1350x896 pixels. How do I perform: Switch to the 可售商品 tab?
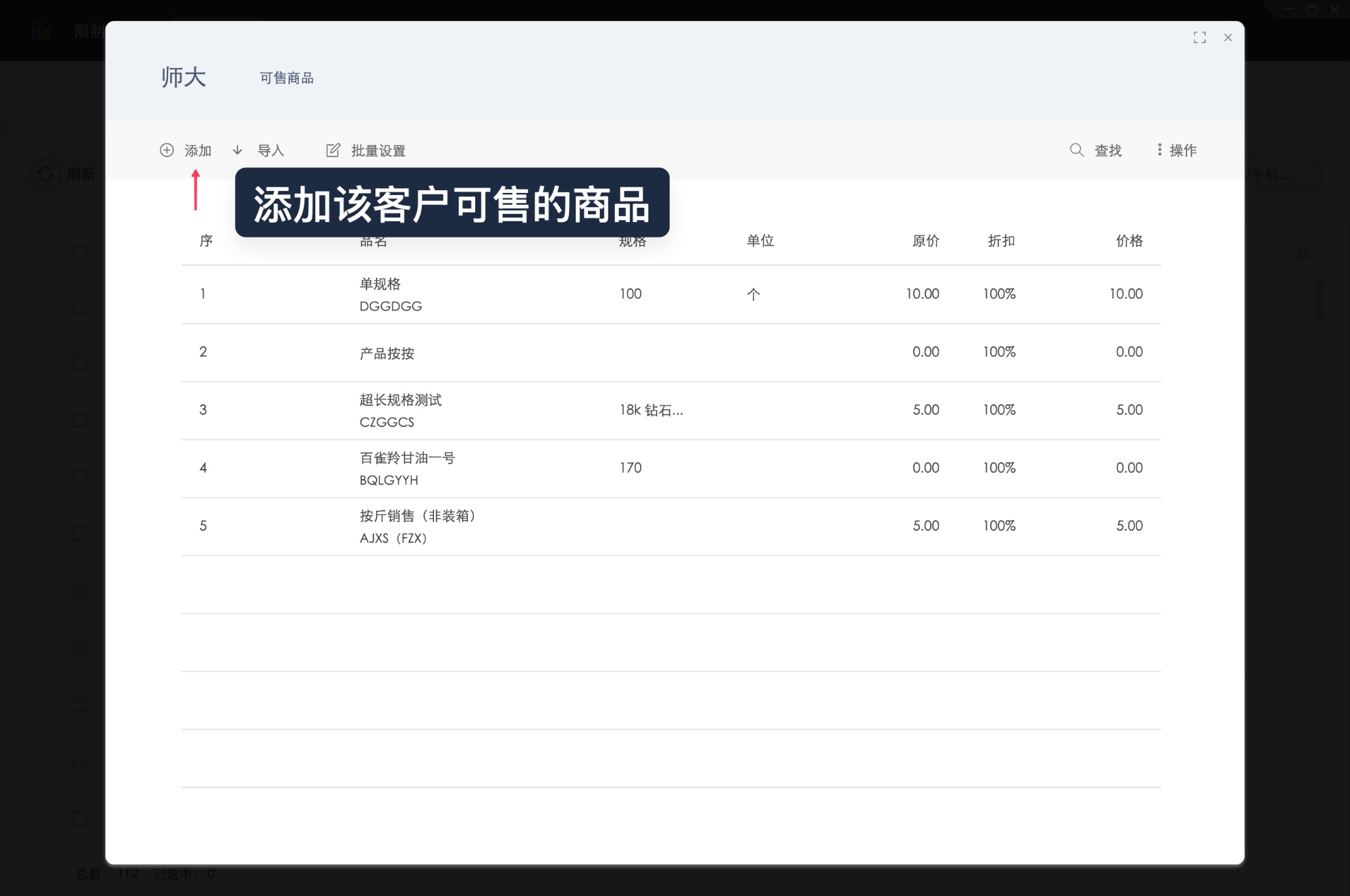pyautogui.click(x=287, y=78)
